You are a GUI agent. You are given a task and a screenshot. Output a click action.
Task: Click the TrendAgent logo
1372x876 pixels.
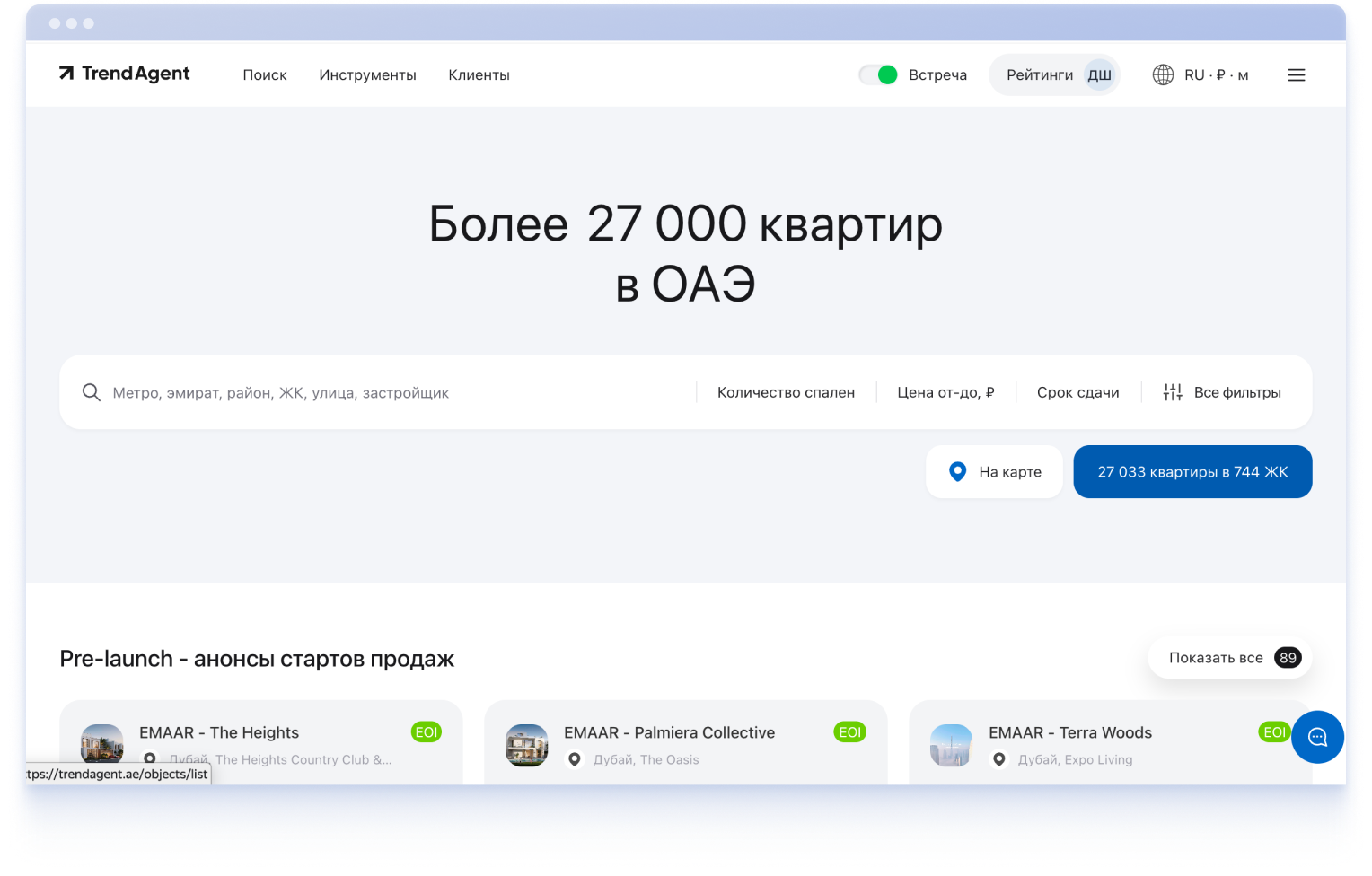(x=125, y=74)
